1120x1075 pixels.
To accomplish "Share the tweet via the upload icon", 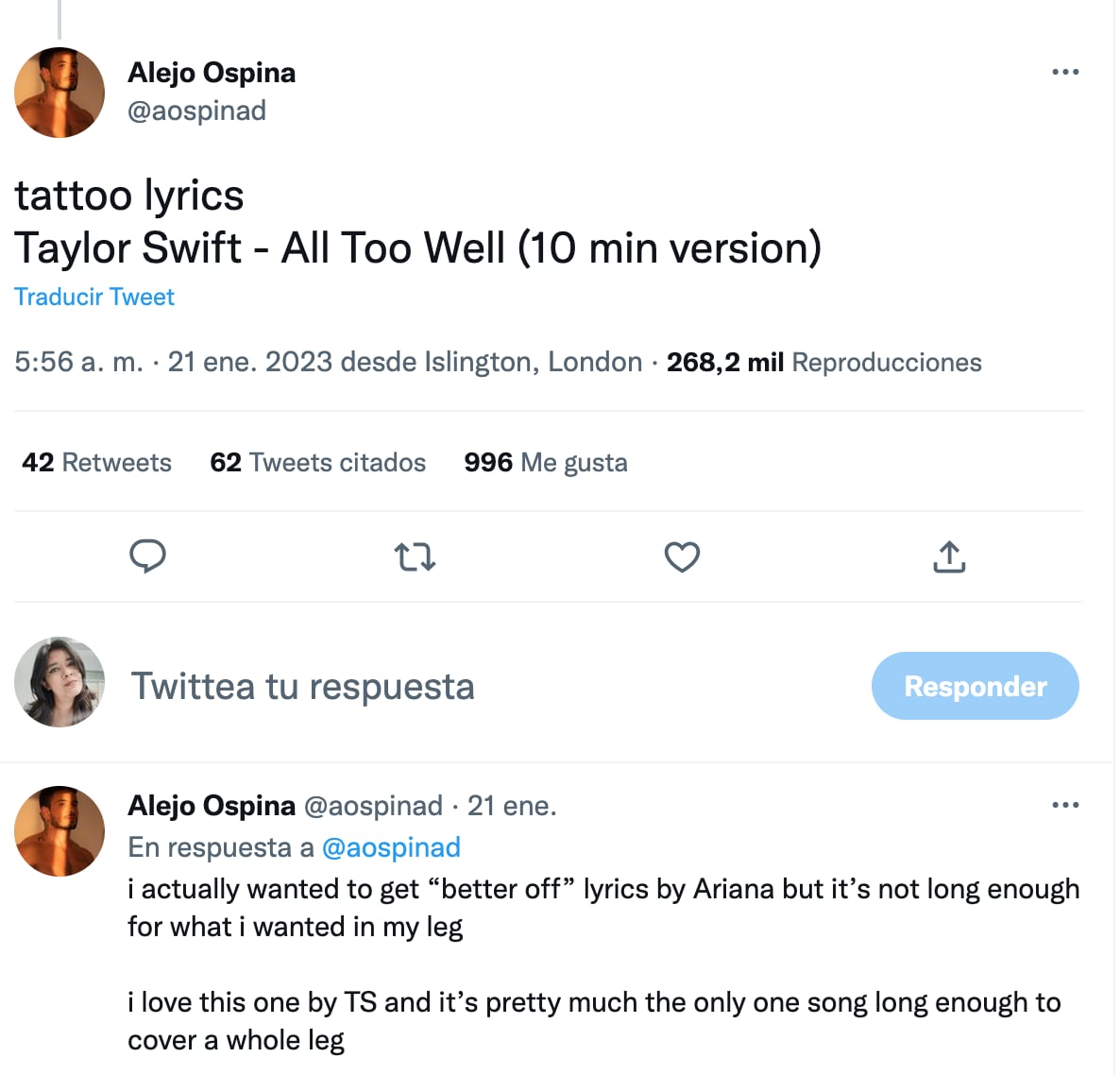I will (x=949, y=556).
